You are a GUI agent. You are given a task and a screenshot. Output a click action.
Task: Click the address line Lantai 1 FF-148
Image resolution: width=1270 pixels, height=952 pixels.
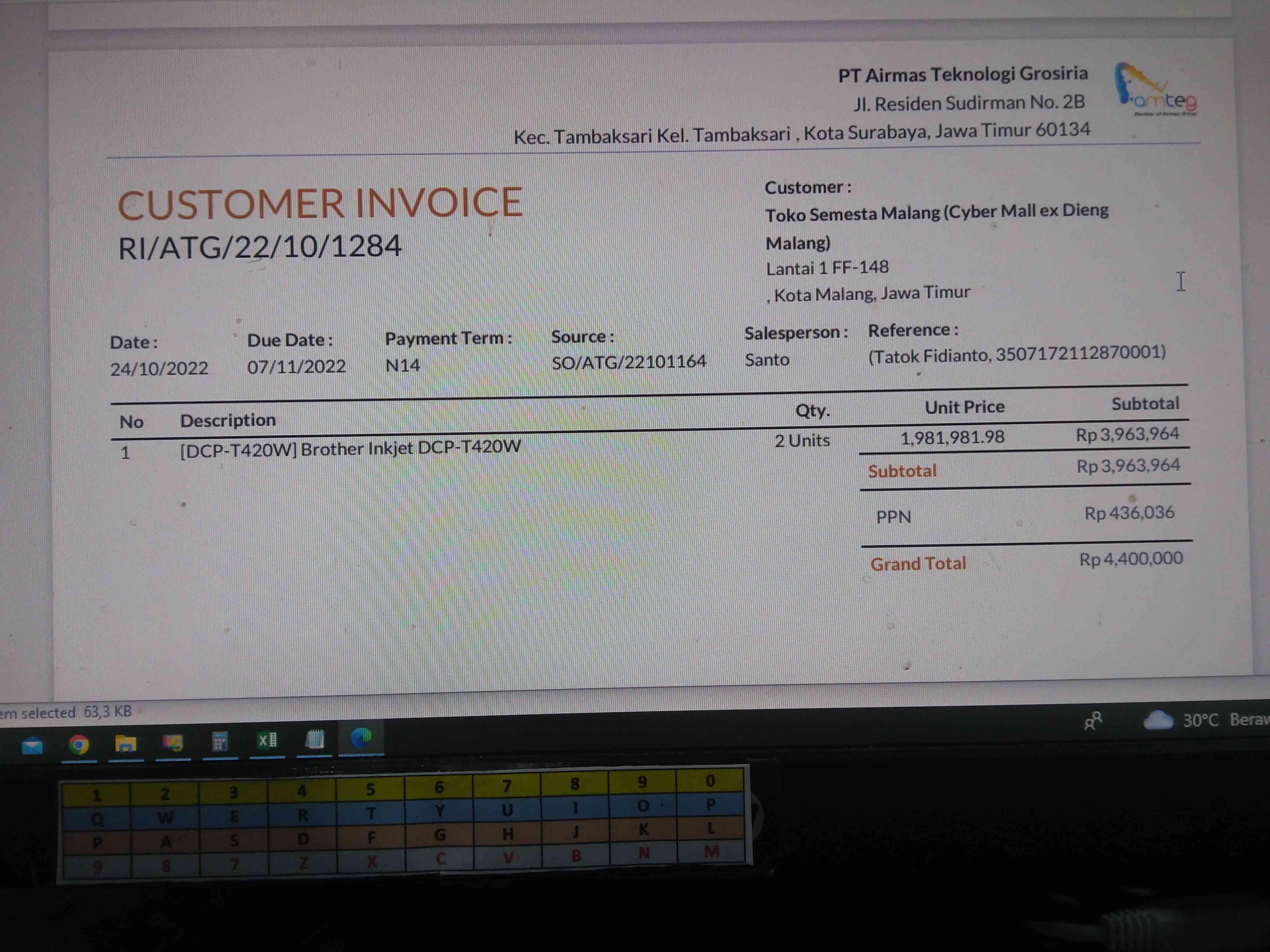[x=827, y=268]
